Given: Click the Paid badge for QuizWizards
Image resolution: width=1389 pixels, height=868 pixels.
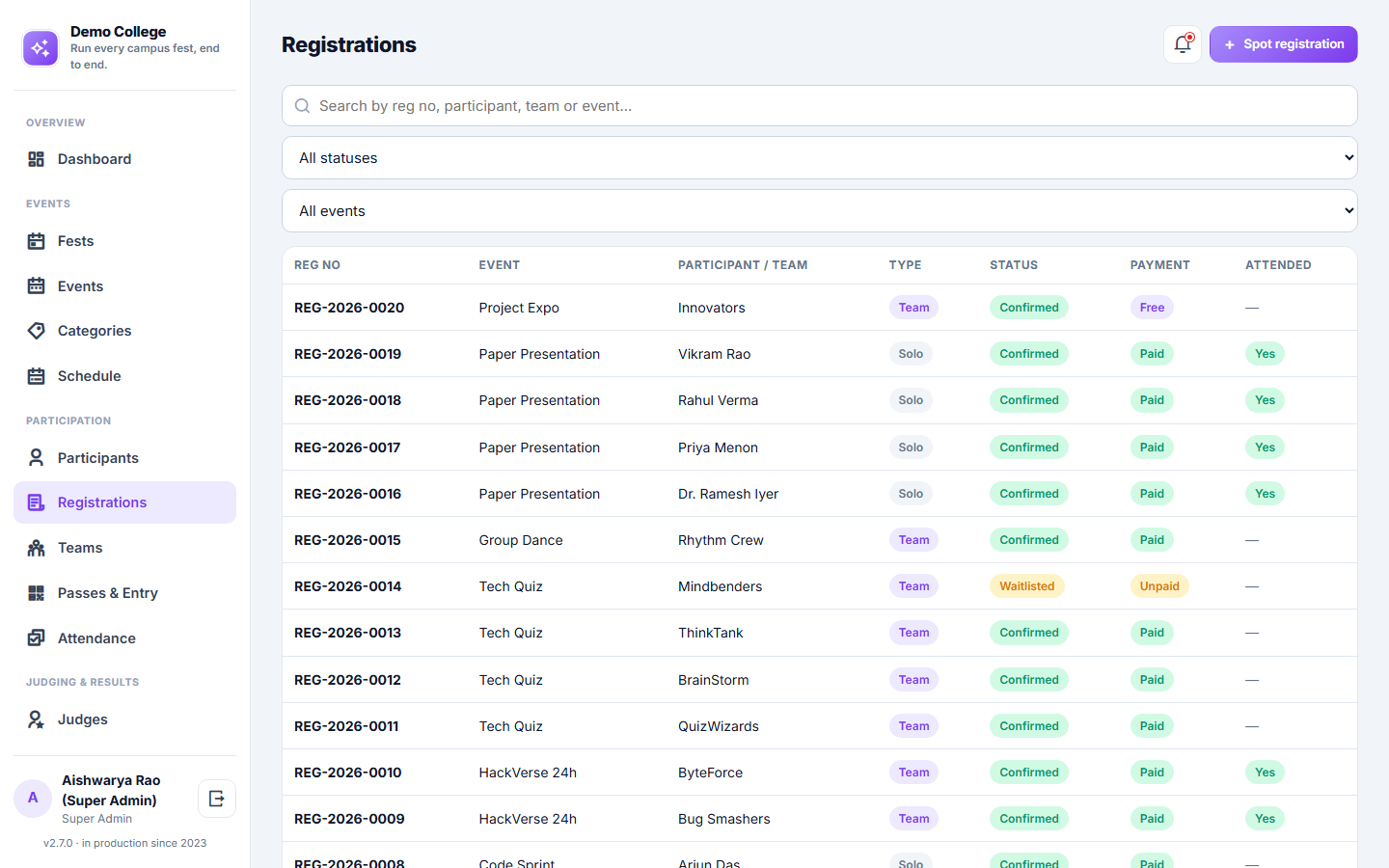Looking at the screenshot, I should pyautogui.click(x=1152, y=726).
